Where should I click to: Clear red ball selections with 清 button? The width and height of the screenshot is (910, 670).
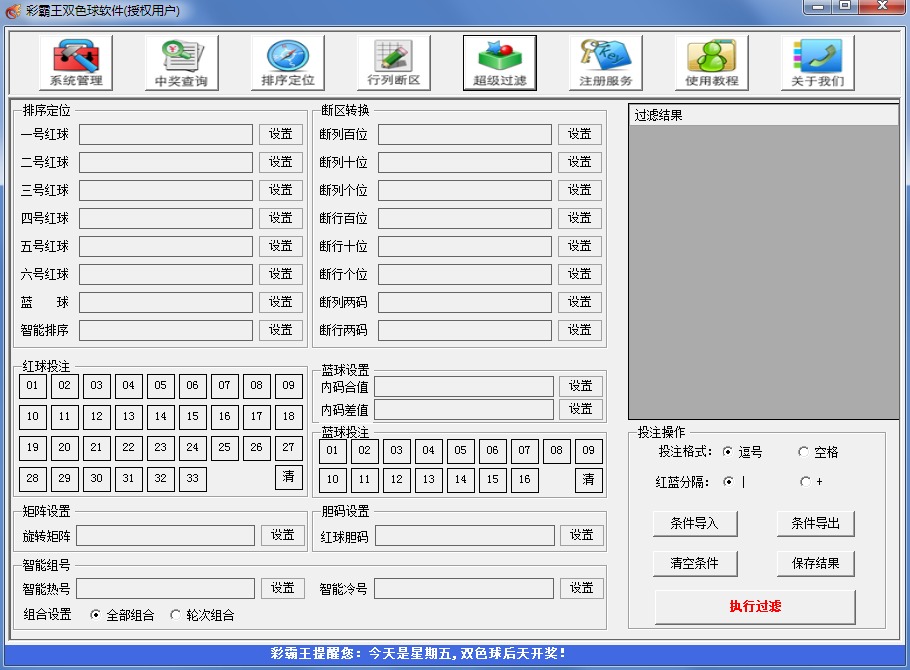click(x=289, y=479)
